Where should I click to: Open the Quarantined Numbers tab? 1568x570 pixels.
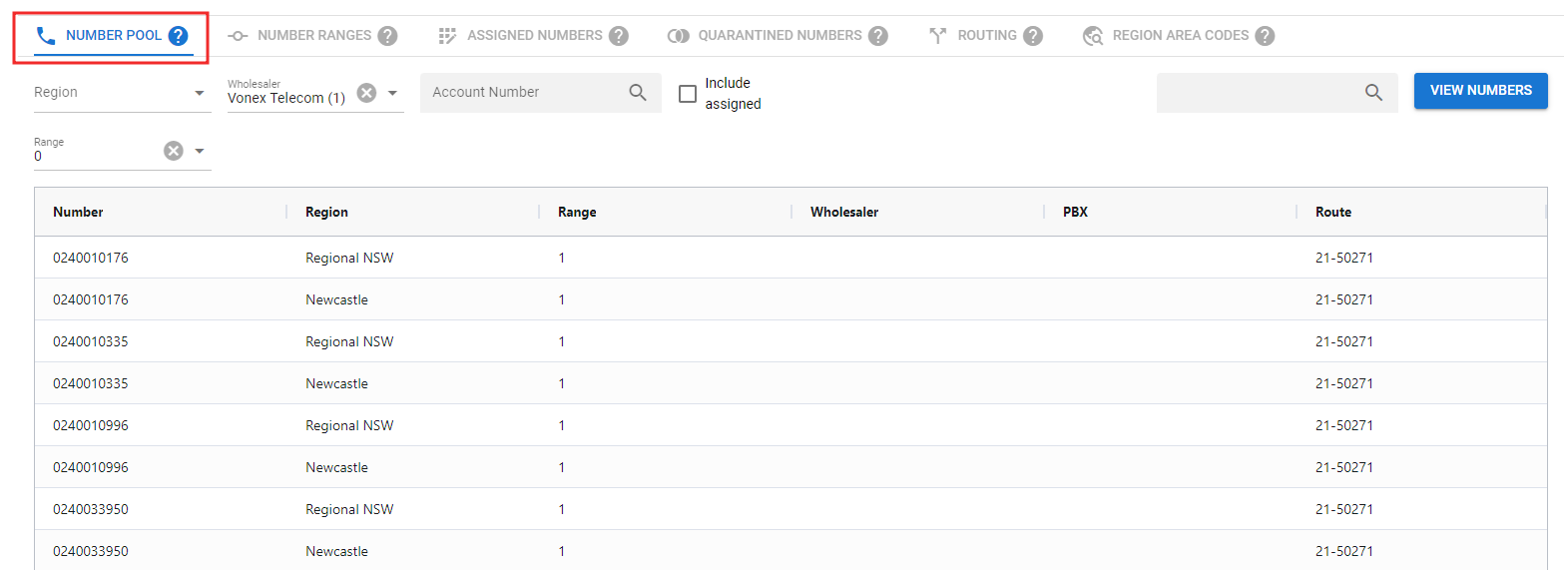coord(779,36)
